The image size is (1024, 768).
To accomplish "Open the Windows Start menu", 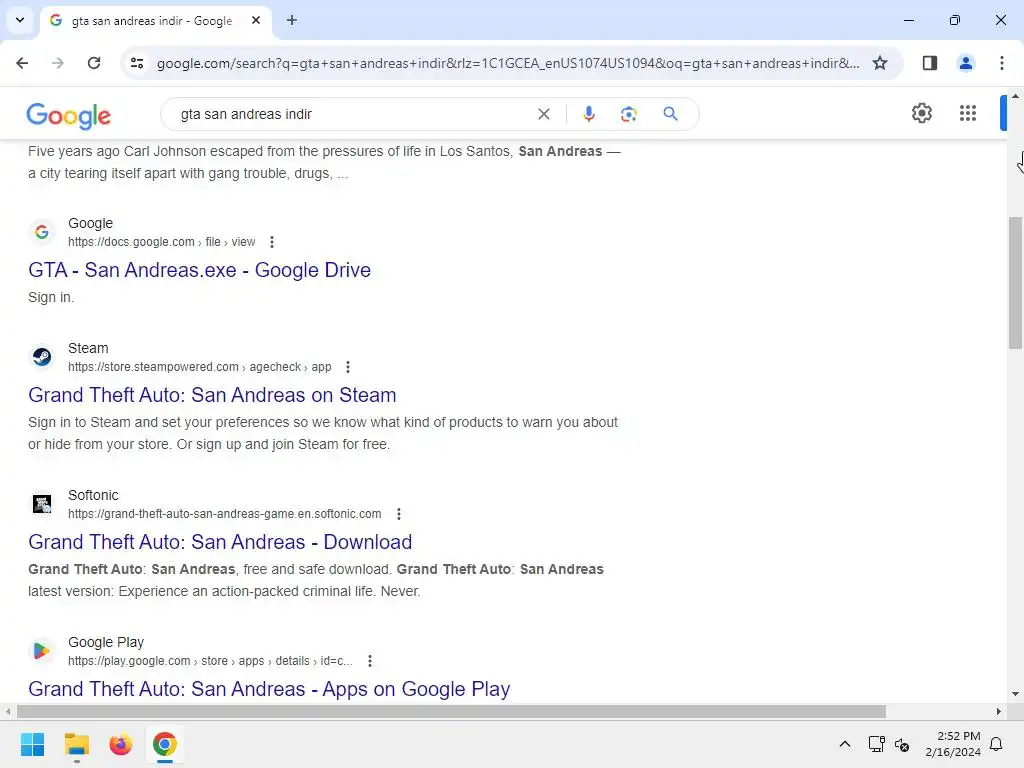I will pos(32,744).
